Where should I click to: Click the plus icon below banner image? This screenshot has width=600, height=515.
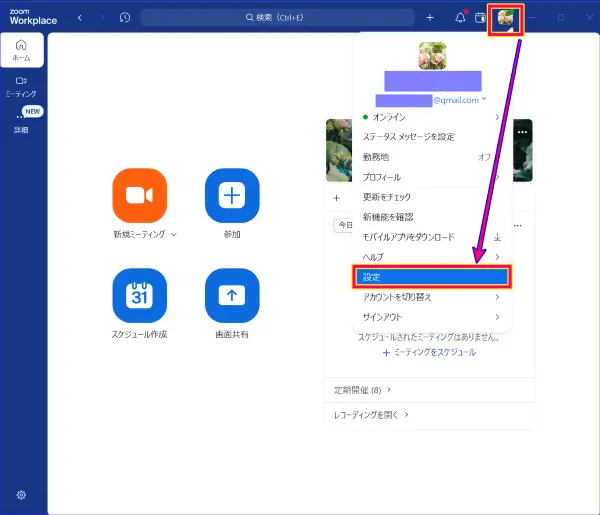coord(336,198)
